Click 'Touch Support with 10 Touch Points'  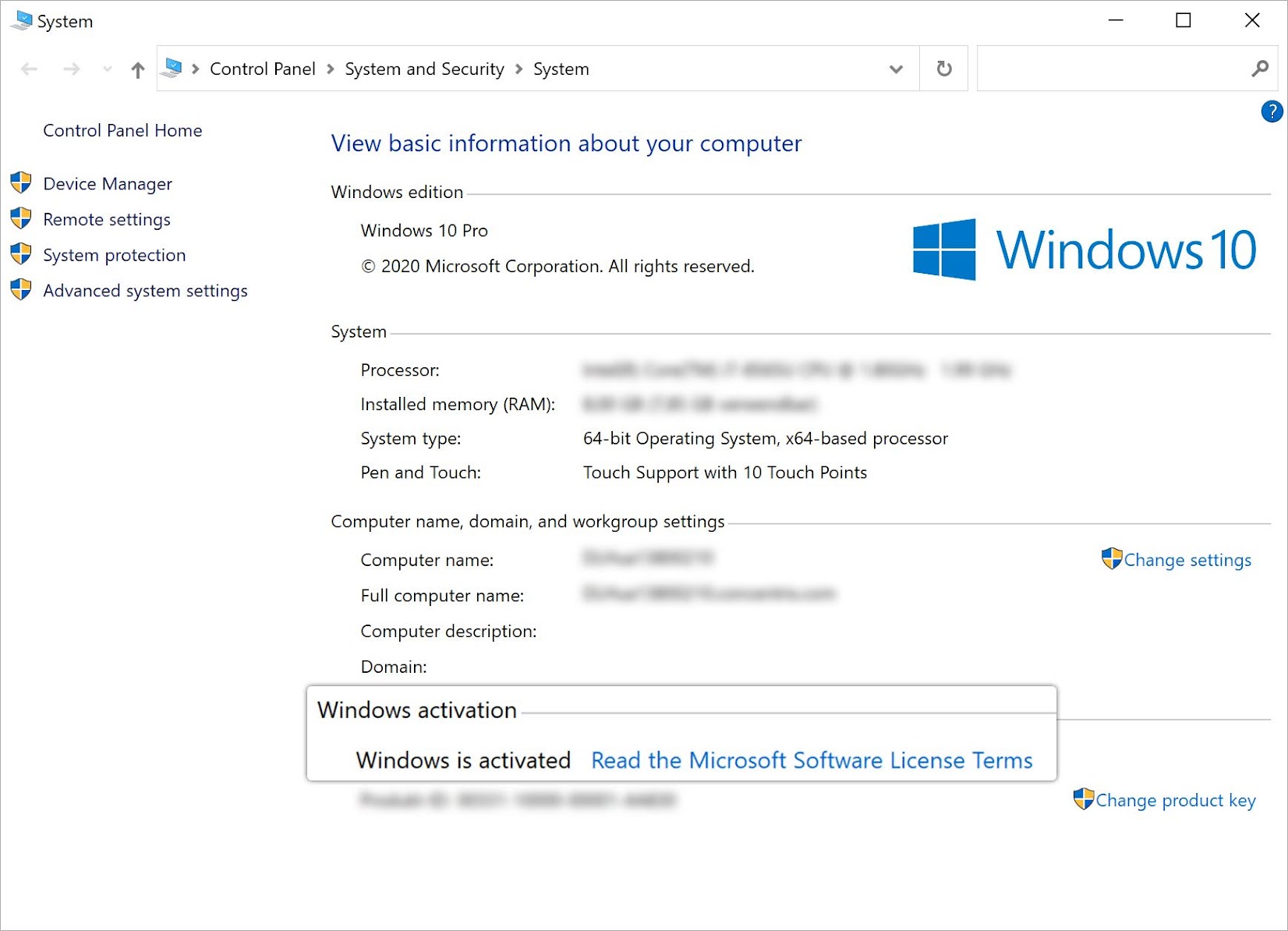click(x=725, y=473)
